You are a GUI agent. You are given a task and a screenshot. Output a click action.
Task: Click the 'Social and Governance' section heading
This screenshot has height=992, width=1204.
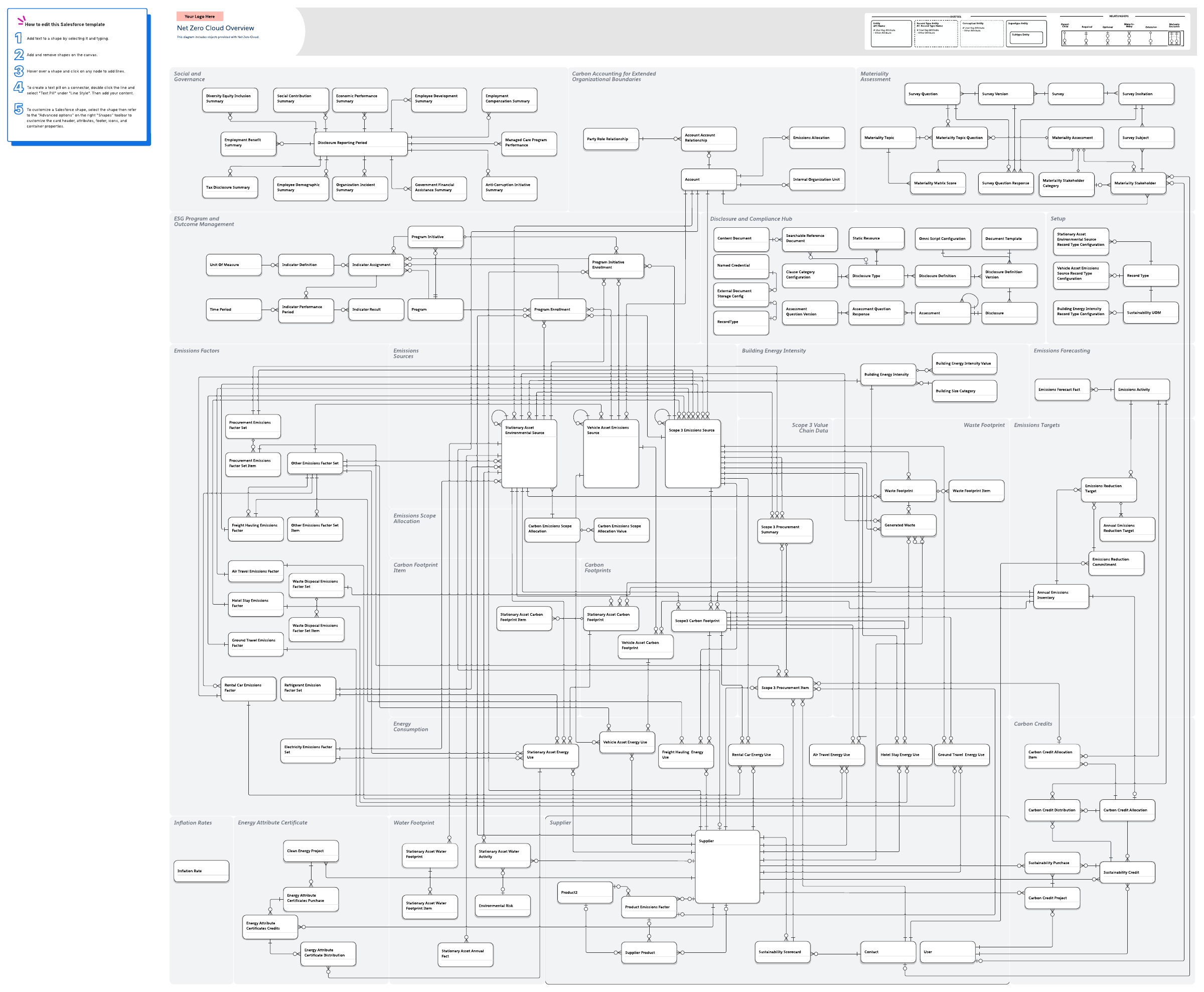pos(189,77)
